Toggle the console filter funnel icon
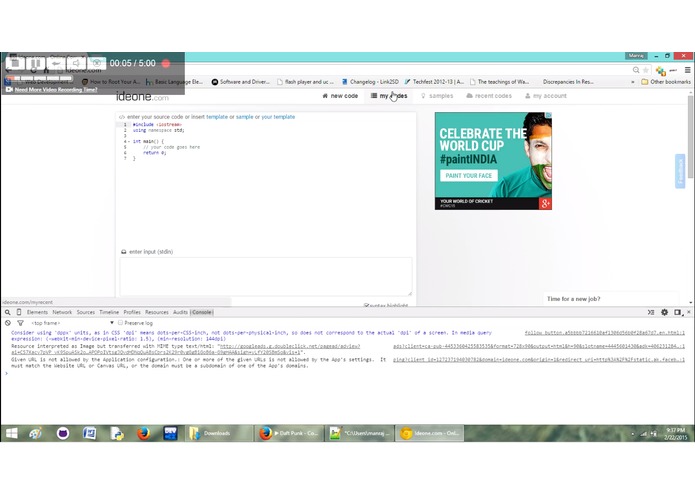Image resolution: width=695 pixels, height=494 pixels. point(20,323)
